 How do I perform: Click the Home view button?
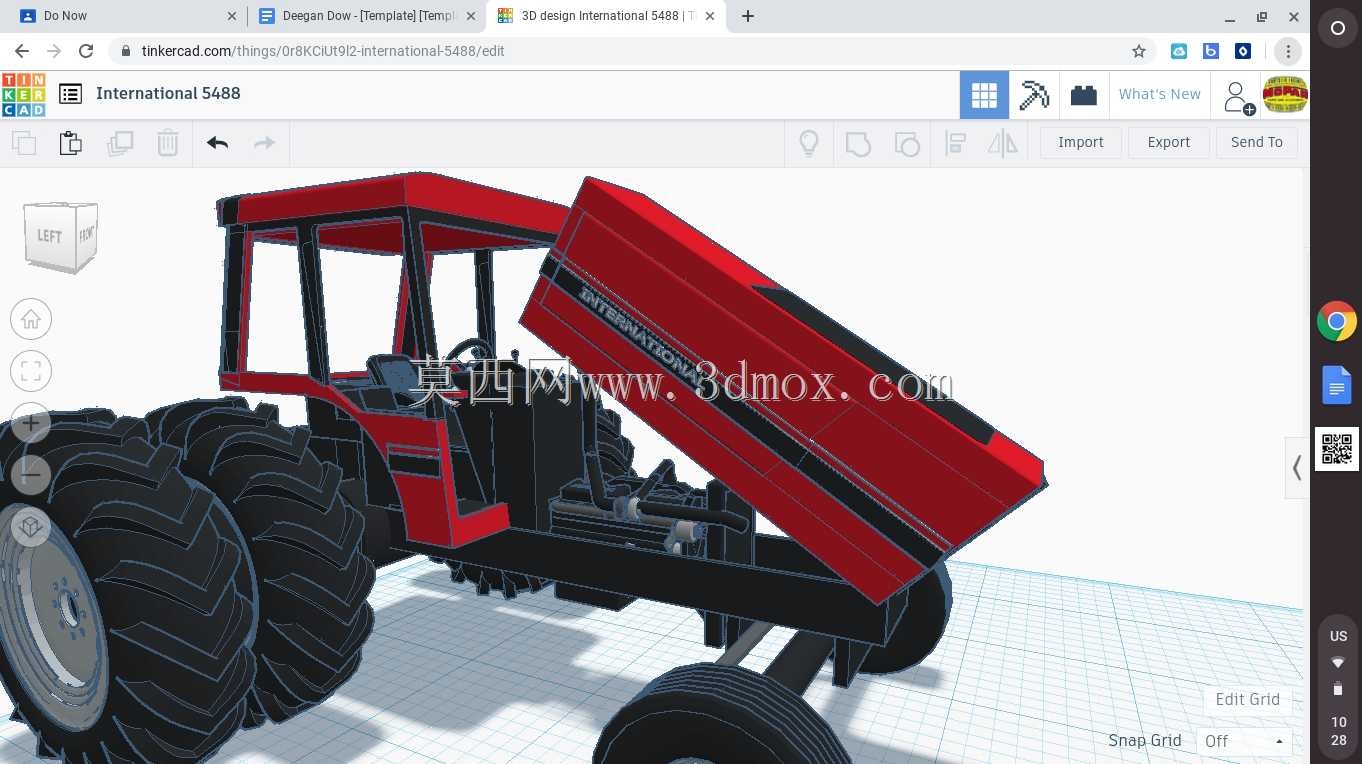(x=31, y=320)
